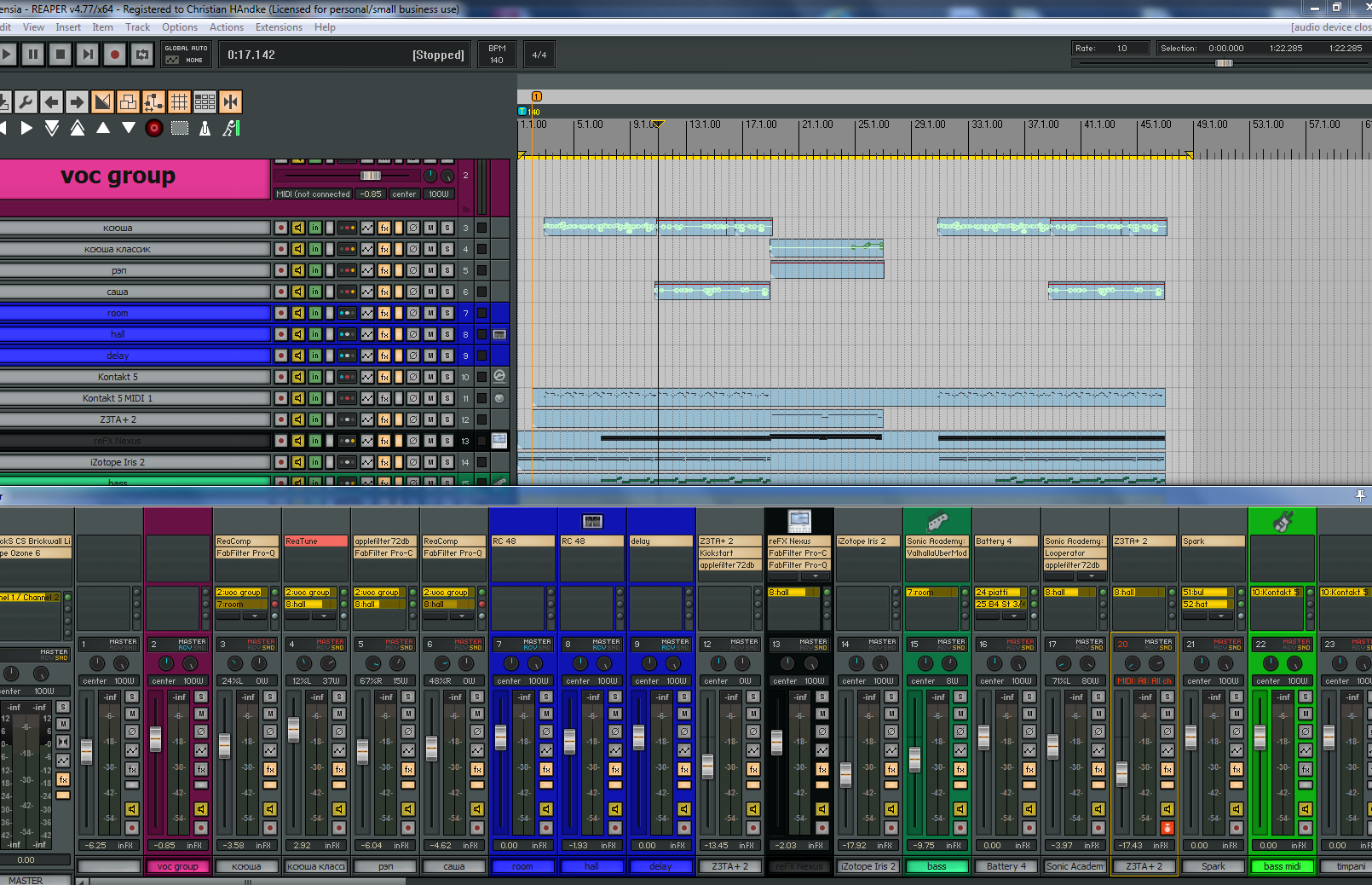Open FX chain on ксюша track row
The image size is (1372, 885).
384,228
